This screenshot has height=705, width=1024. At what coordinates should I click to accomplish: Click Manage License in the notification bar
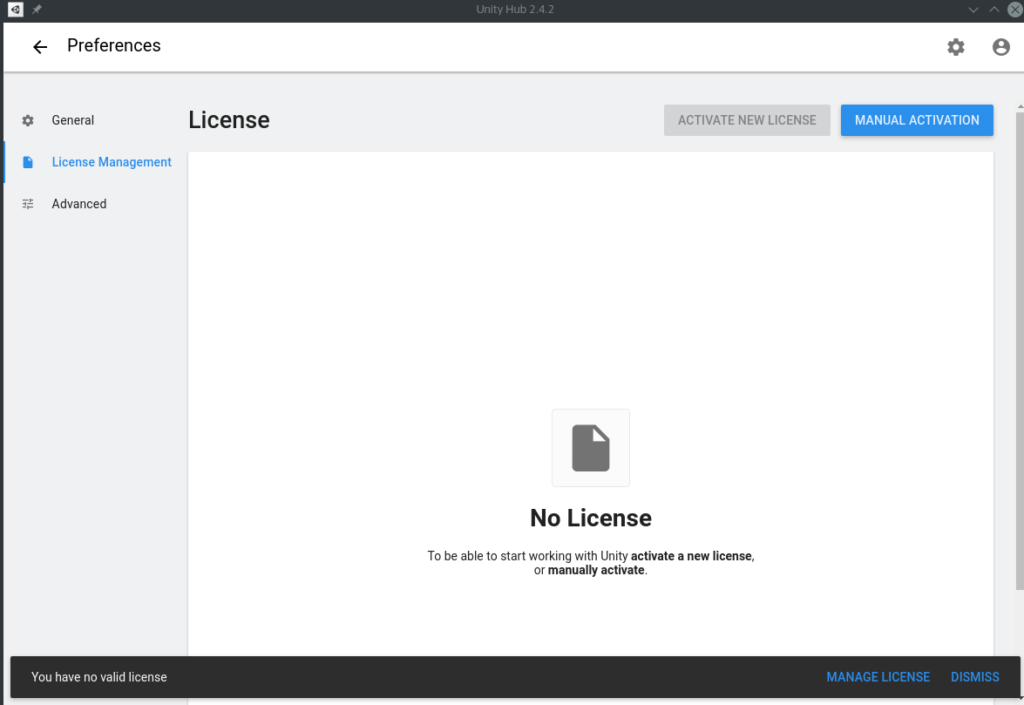coord(878,677)
